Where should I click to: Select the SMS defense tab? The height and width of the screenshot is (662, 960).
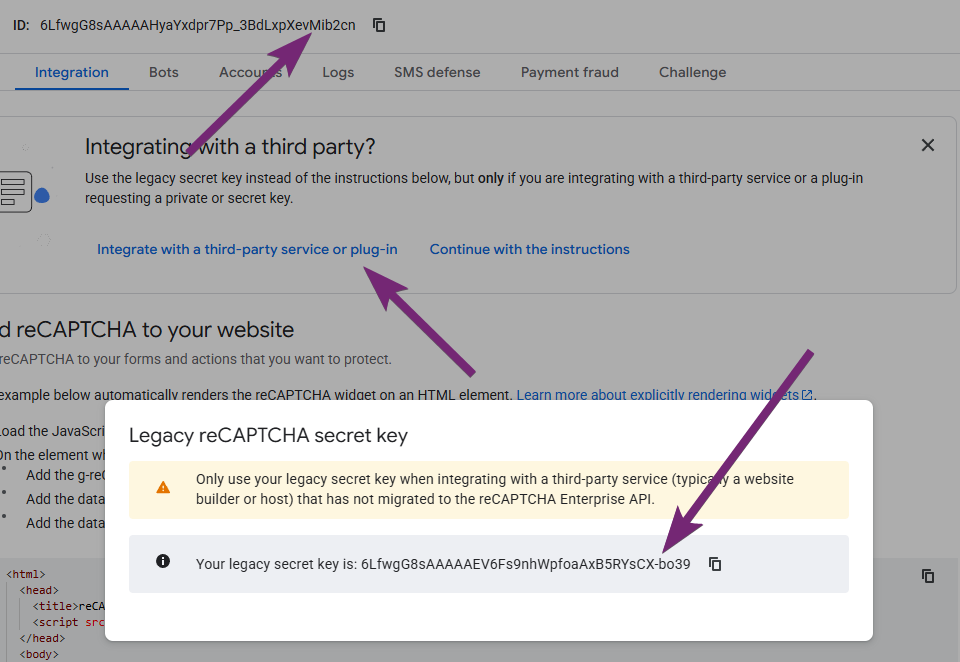(x=437, y=72)
